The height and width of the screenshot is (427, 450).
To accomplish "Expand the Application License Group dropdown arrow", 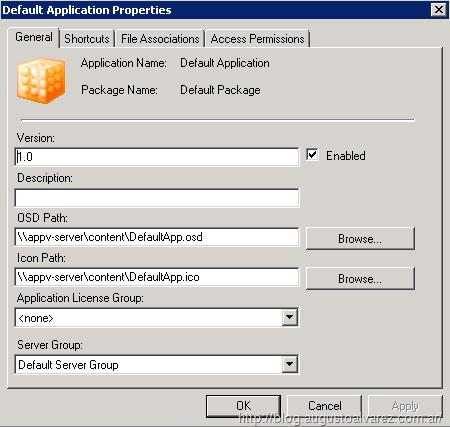I will (290, 317).
